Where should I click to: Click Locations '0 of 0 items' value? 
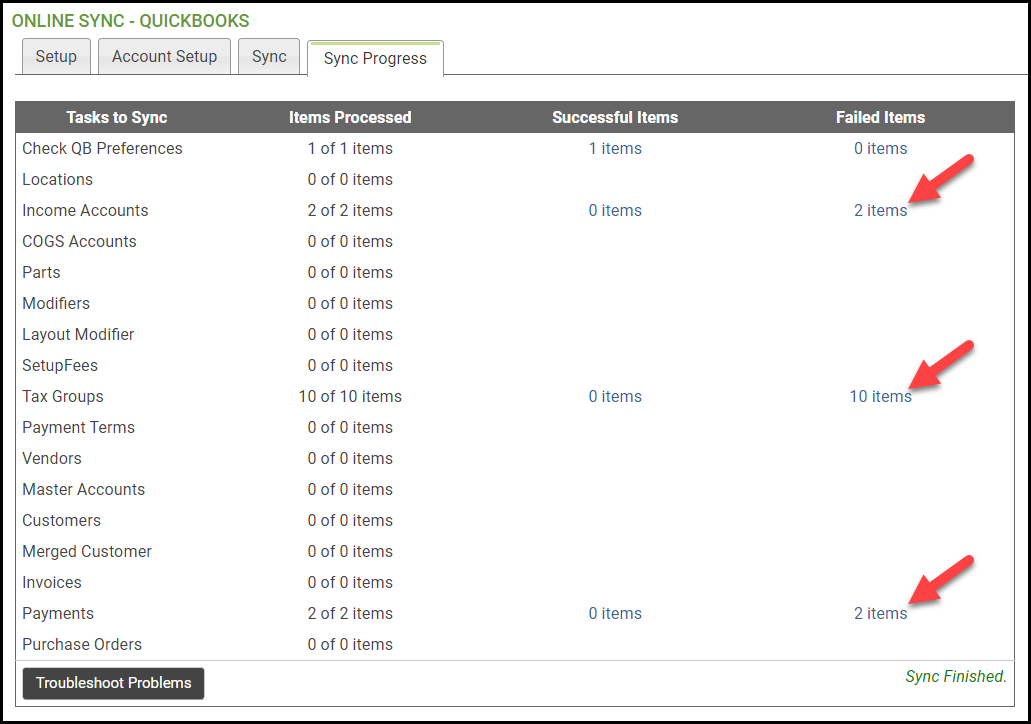click(350, 180)
